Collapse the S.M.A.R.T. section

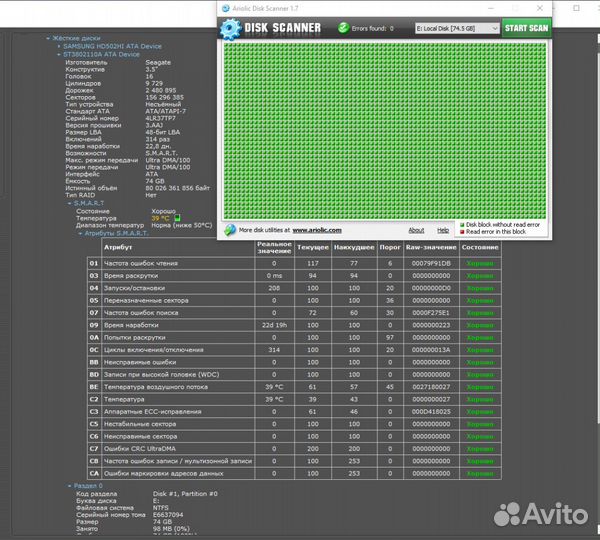tap(69, 203)
